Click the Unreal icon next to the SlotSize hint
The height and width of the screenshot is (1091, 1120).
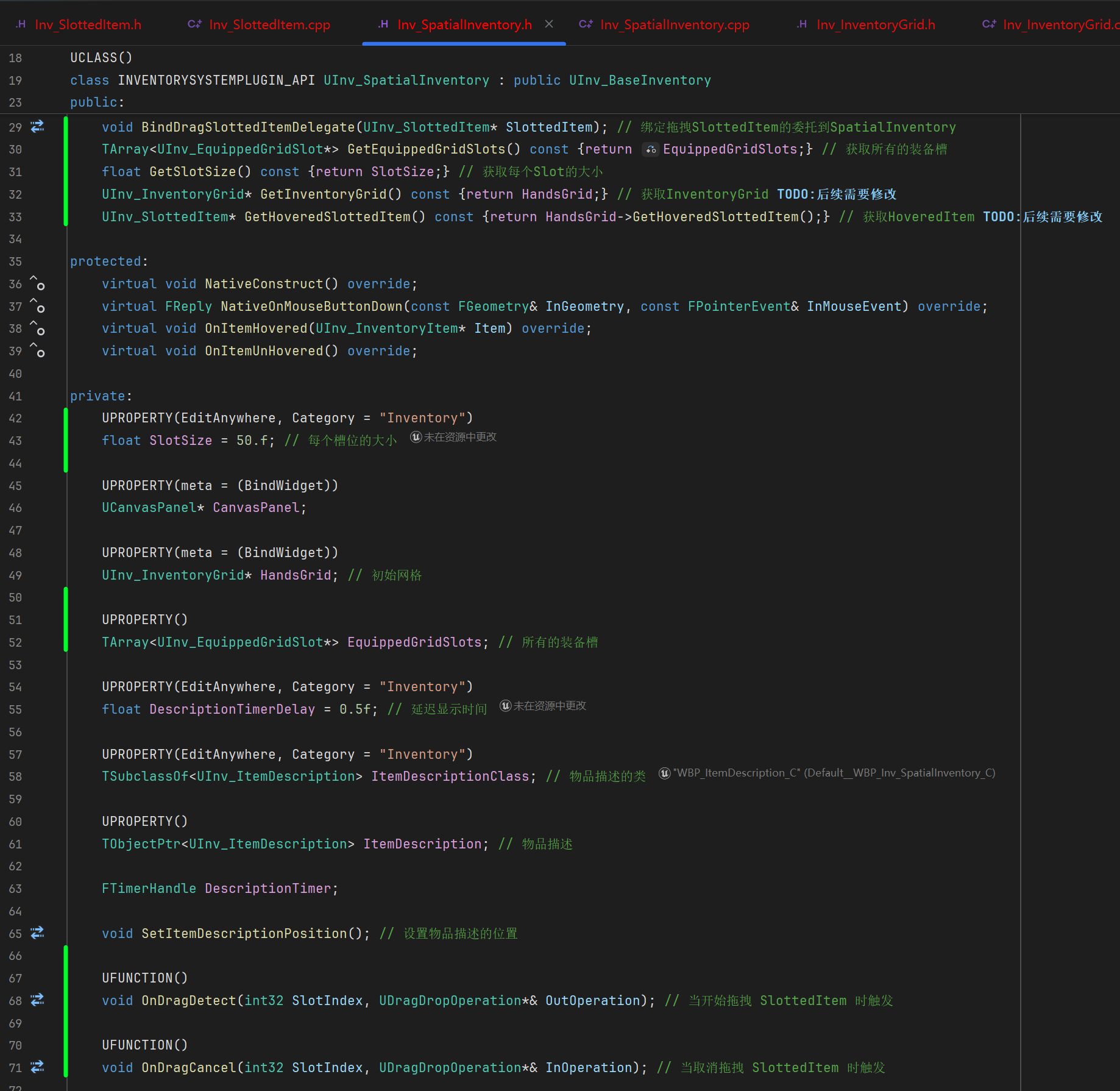416,437
